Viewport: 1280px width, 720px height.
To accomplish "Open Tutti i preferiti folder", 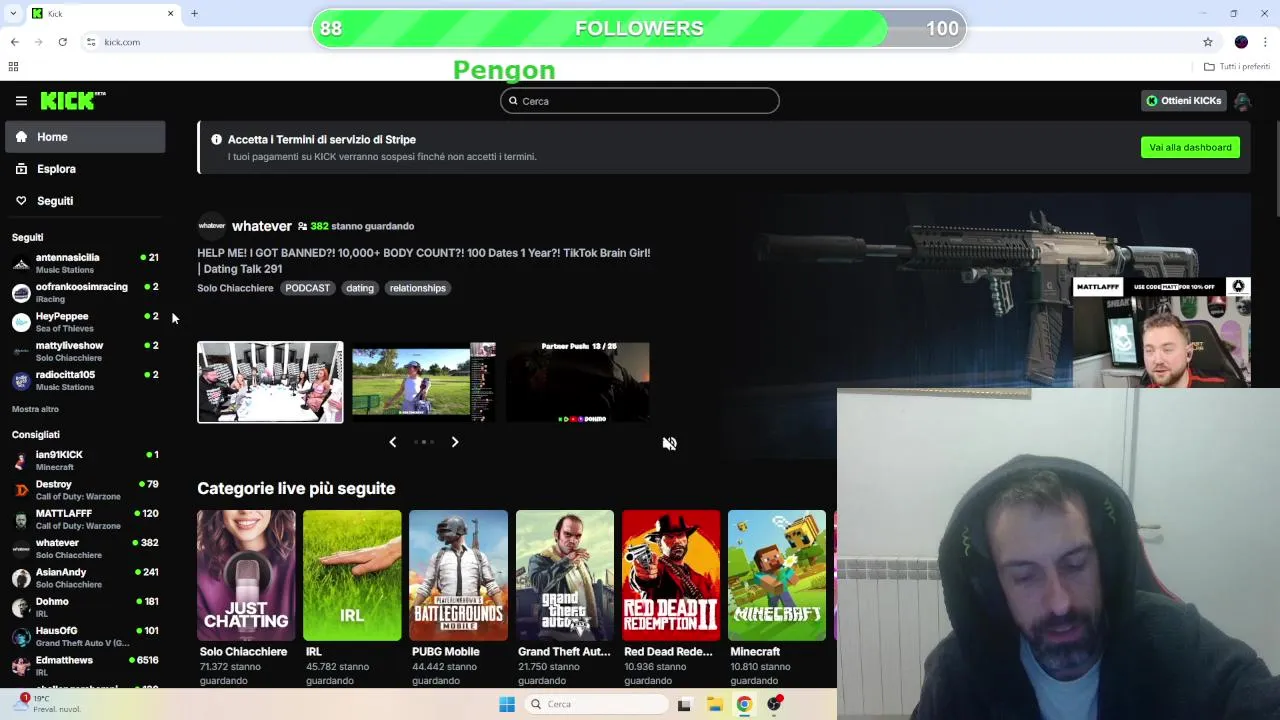I will click(x=1237, y=67).
